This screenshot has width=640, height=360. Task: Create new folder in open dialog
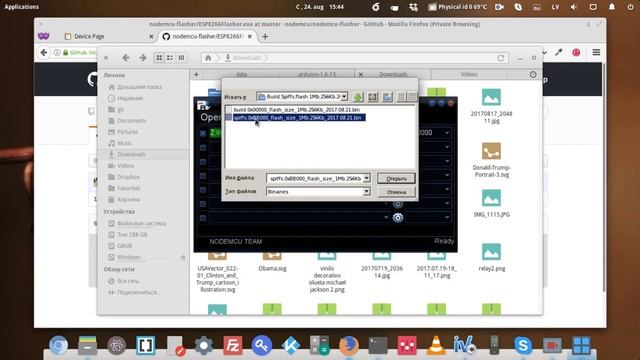(x=387, y=97)
